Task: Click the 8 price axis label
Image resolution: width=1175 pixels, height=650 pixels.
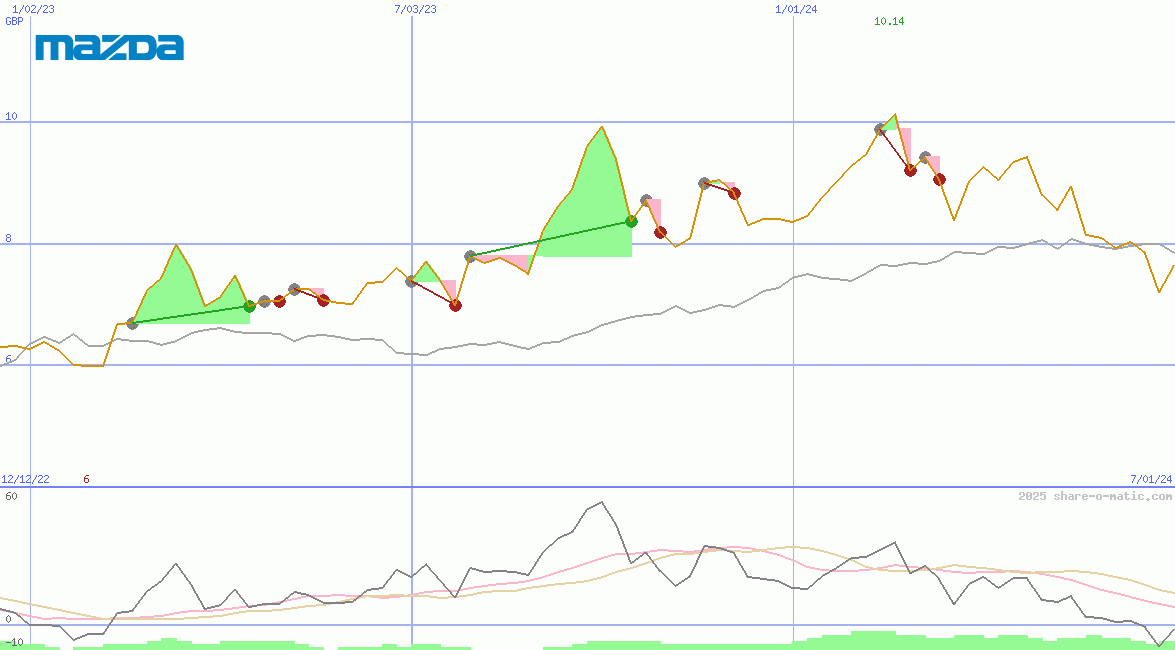Action: pyautogui.click(x=8, y=238)
